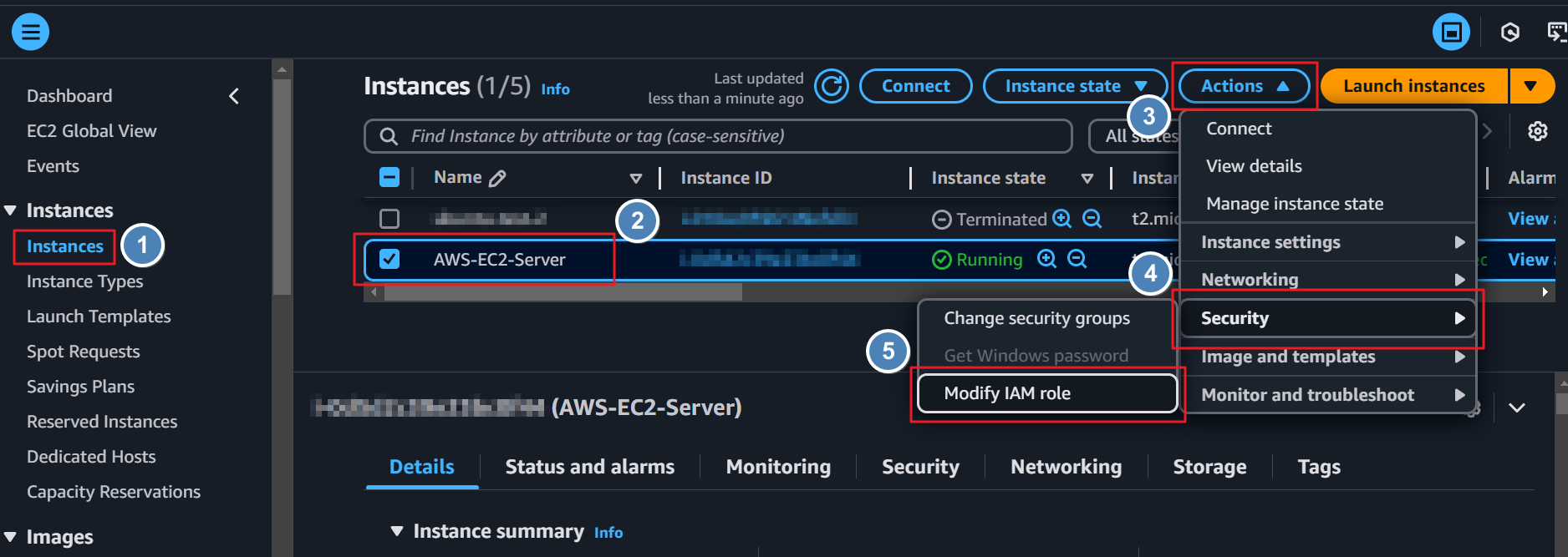Open the All states filter dropdown
The width and height of the screenshot is (1568, 557).
[1134, 136]
